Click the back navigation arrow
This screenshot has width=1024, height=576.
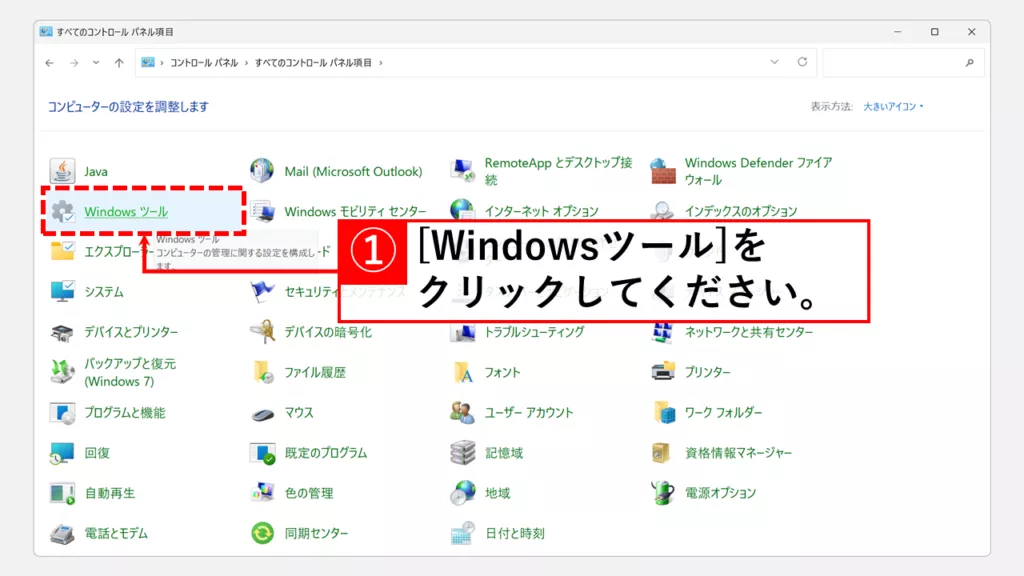(51, 62)
